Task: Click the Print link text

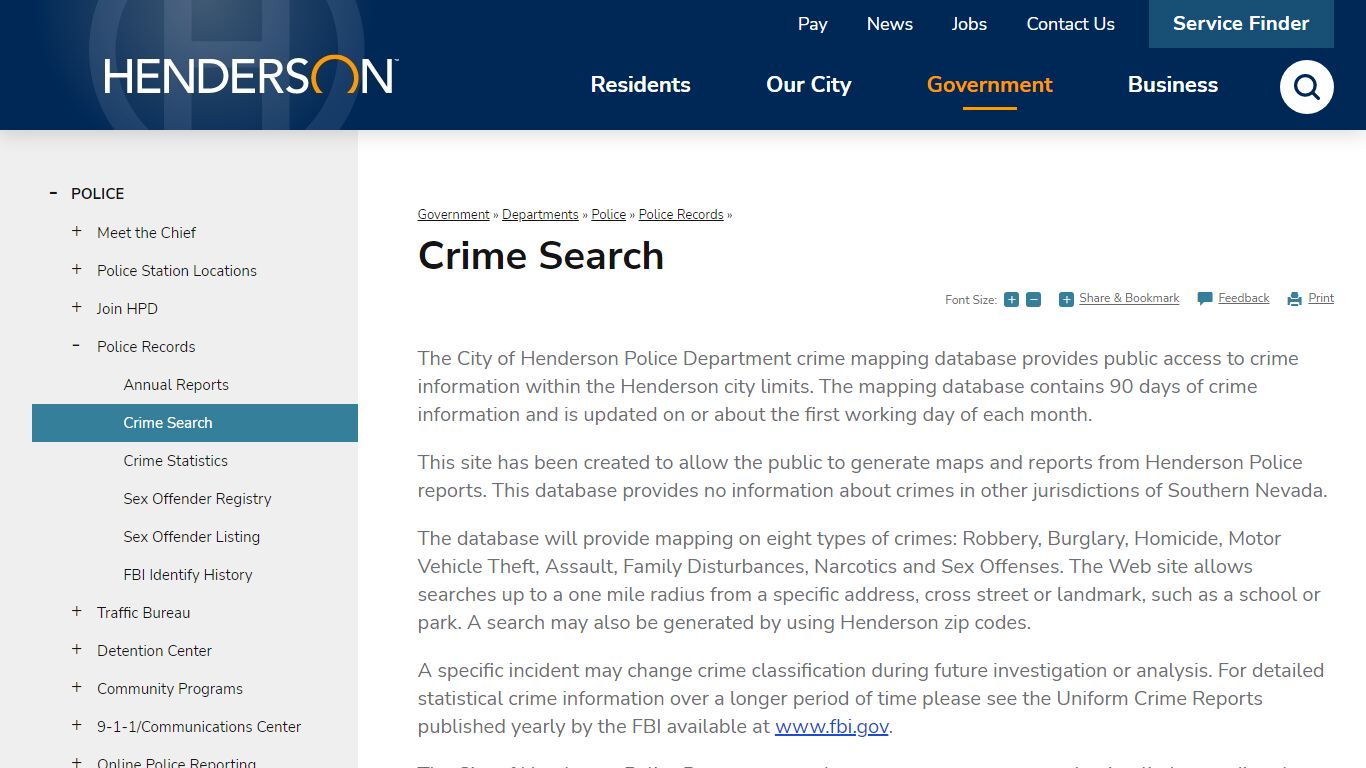Action: point(1321,298)
